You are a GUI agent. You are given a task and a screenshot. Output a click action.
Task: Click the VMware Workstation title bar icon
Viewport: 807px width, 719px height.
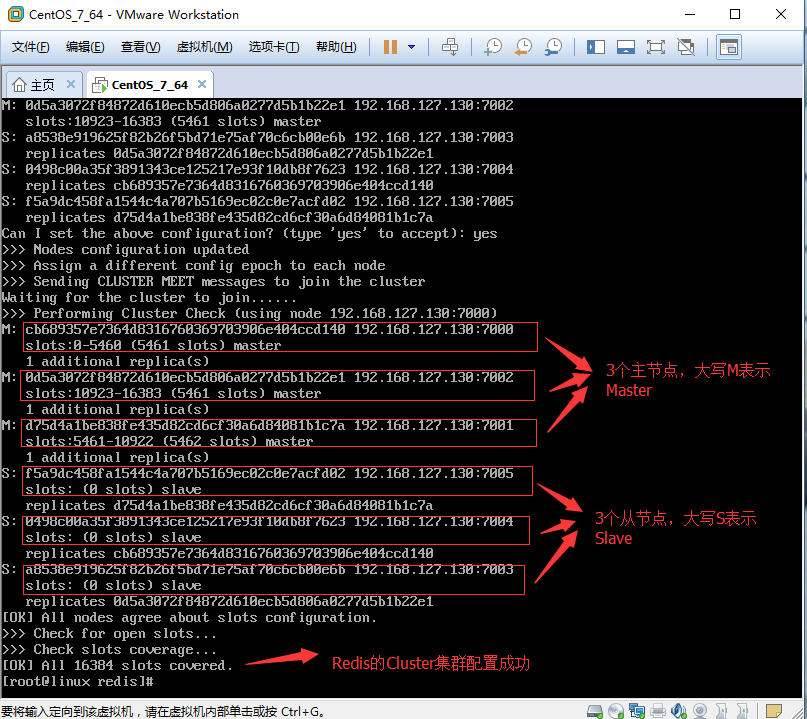[x=15, y=14]
